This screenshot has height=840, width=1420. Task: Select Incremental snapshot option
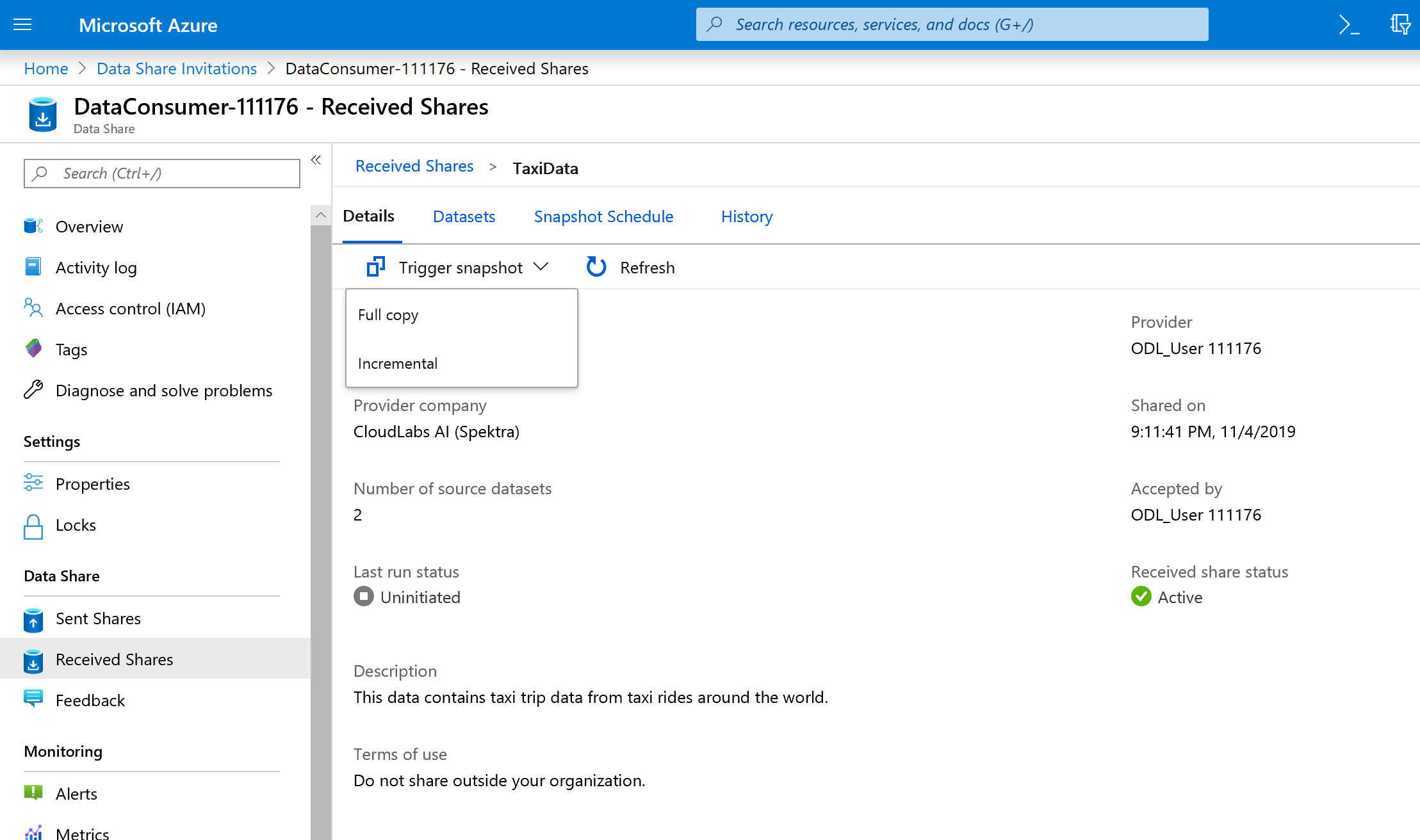tap(397, 363)
